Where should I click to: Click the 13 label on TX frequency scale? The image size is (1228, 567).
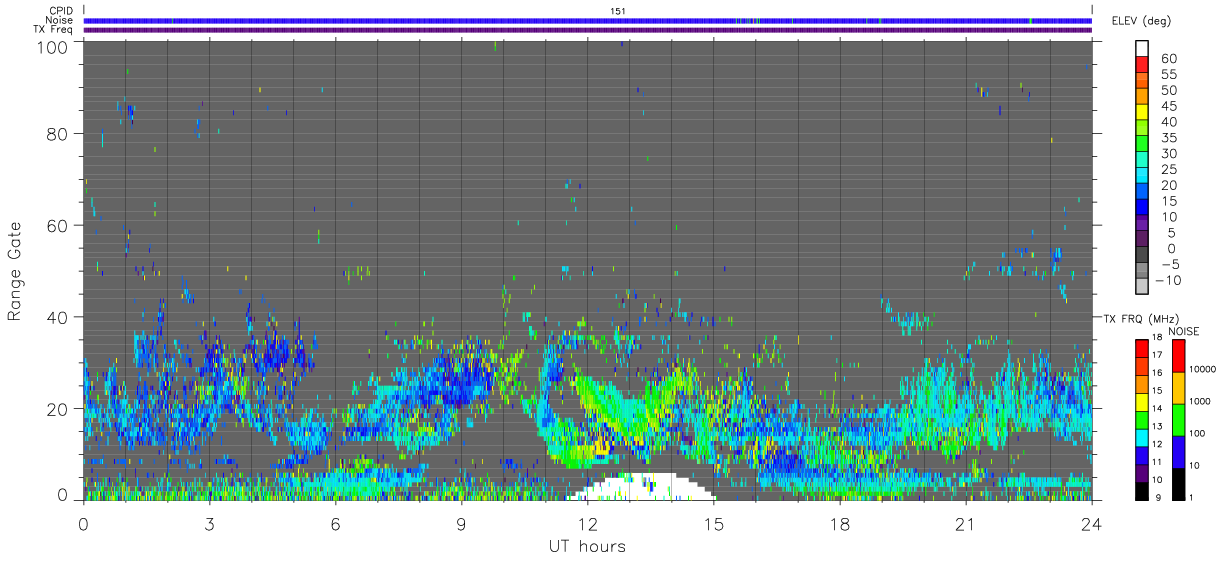point(1157,426)
